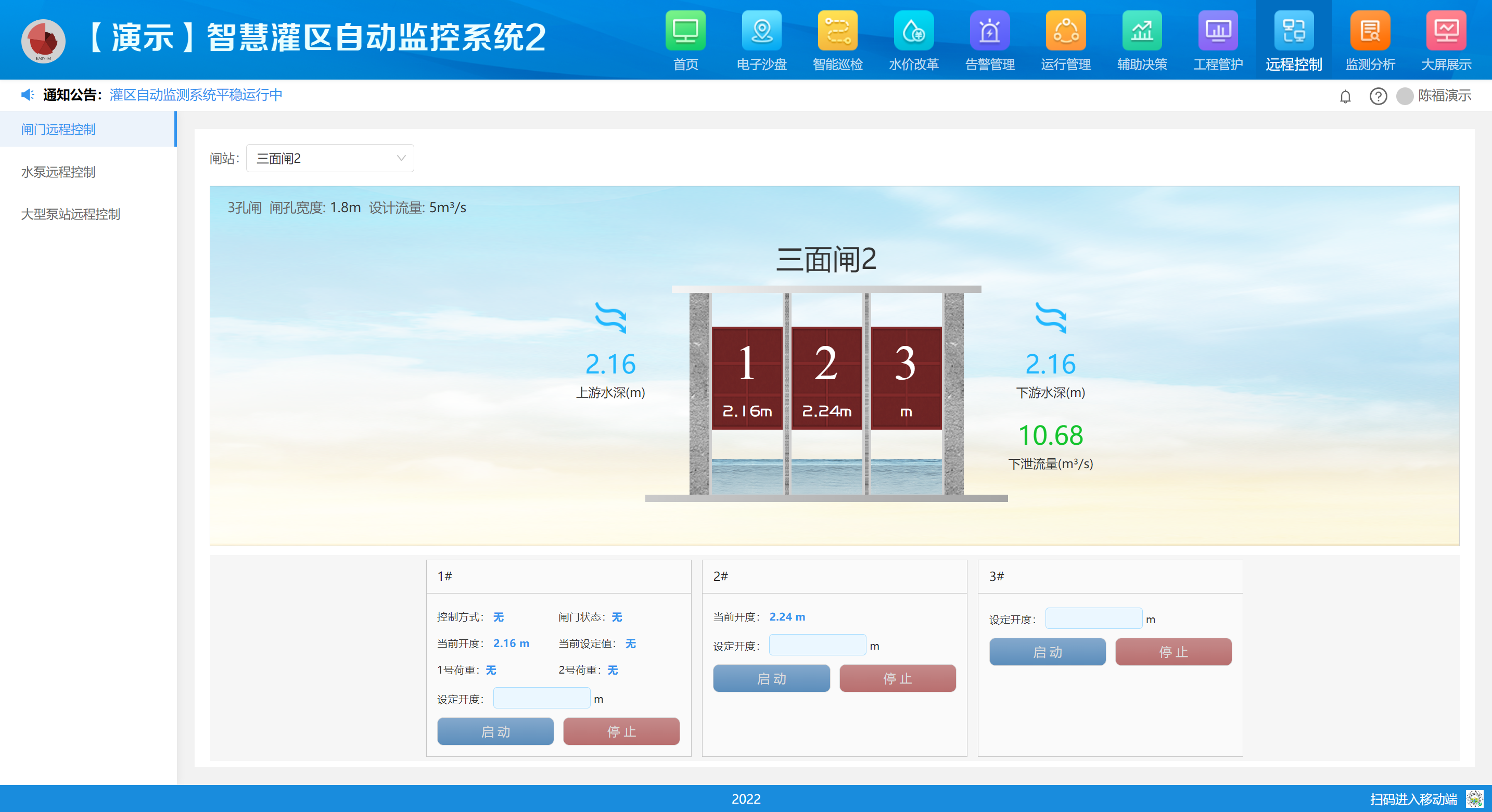Click the upstream depth value 2.16
Image resolution: width=1492 pixels, height=812 pixels.
click(610, 364)
